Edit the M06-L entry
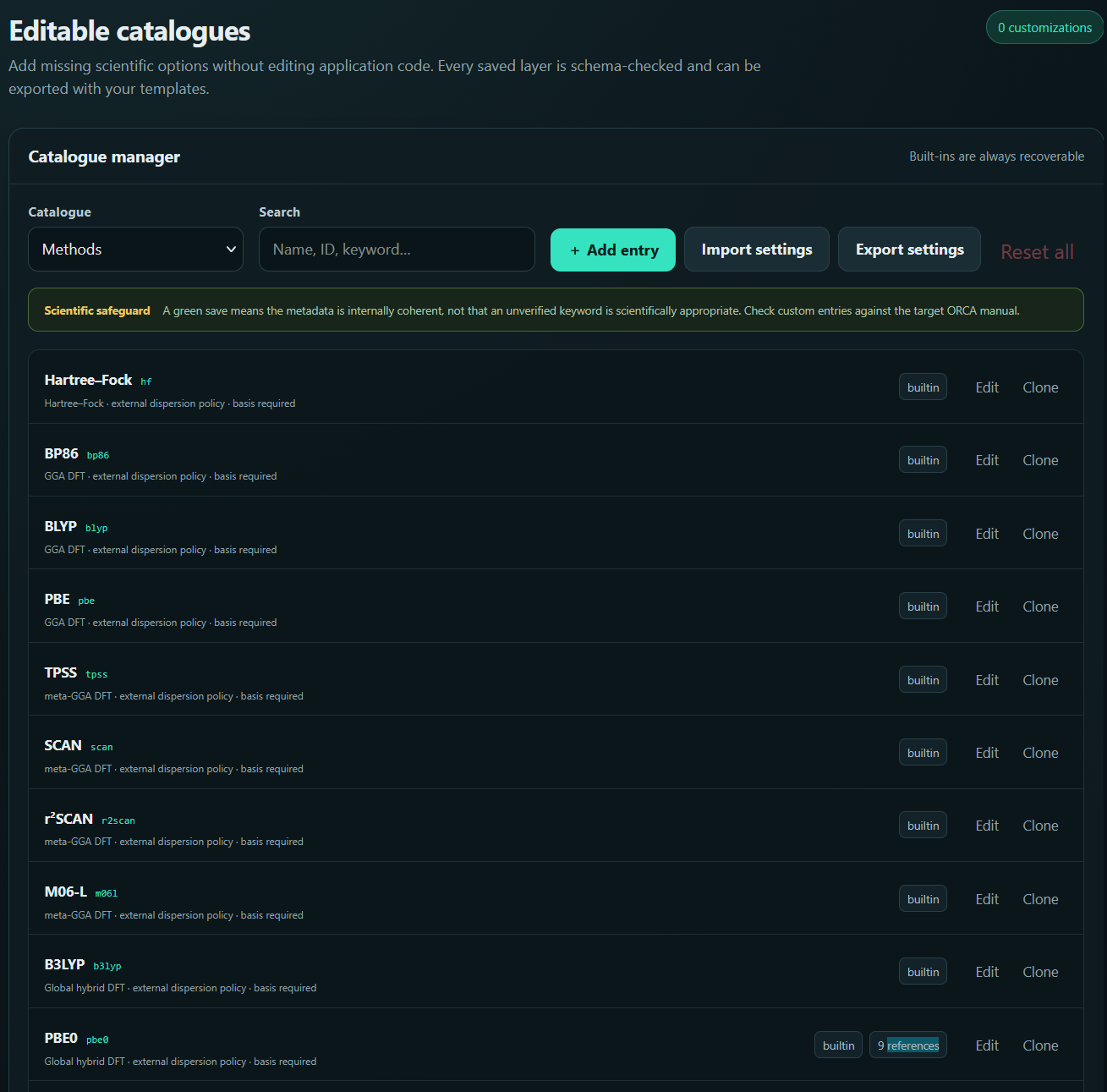 [987, 899]
